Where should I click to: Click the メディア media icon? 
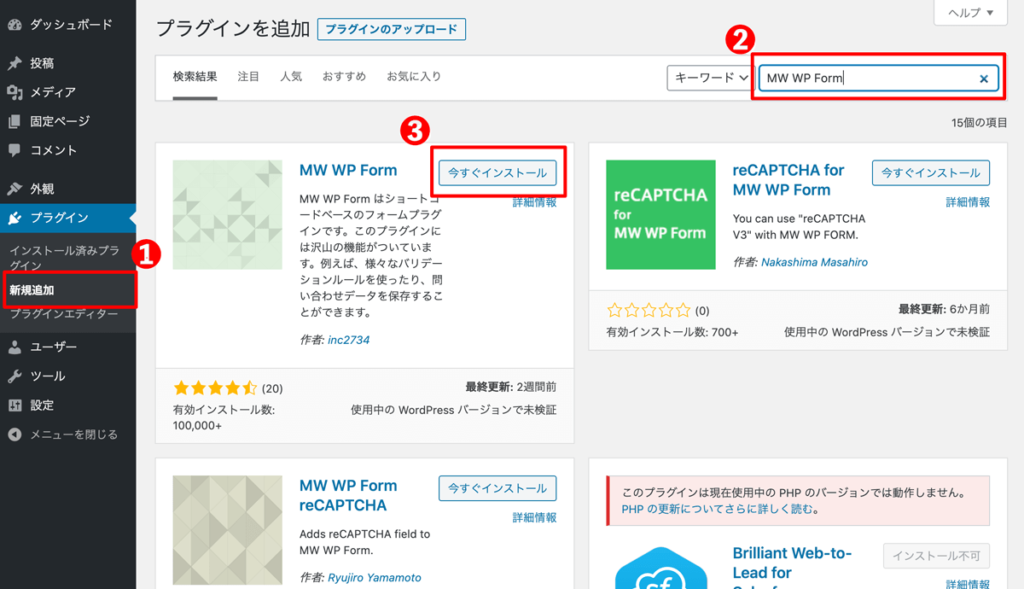(x=14, y=92)
